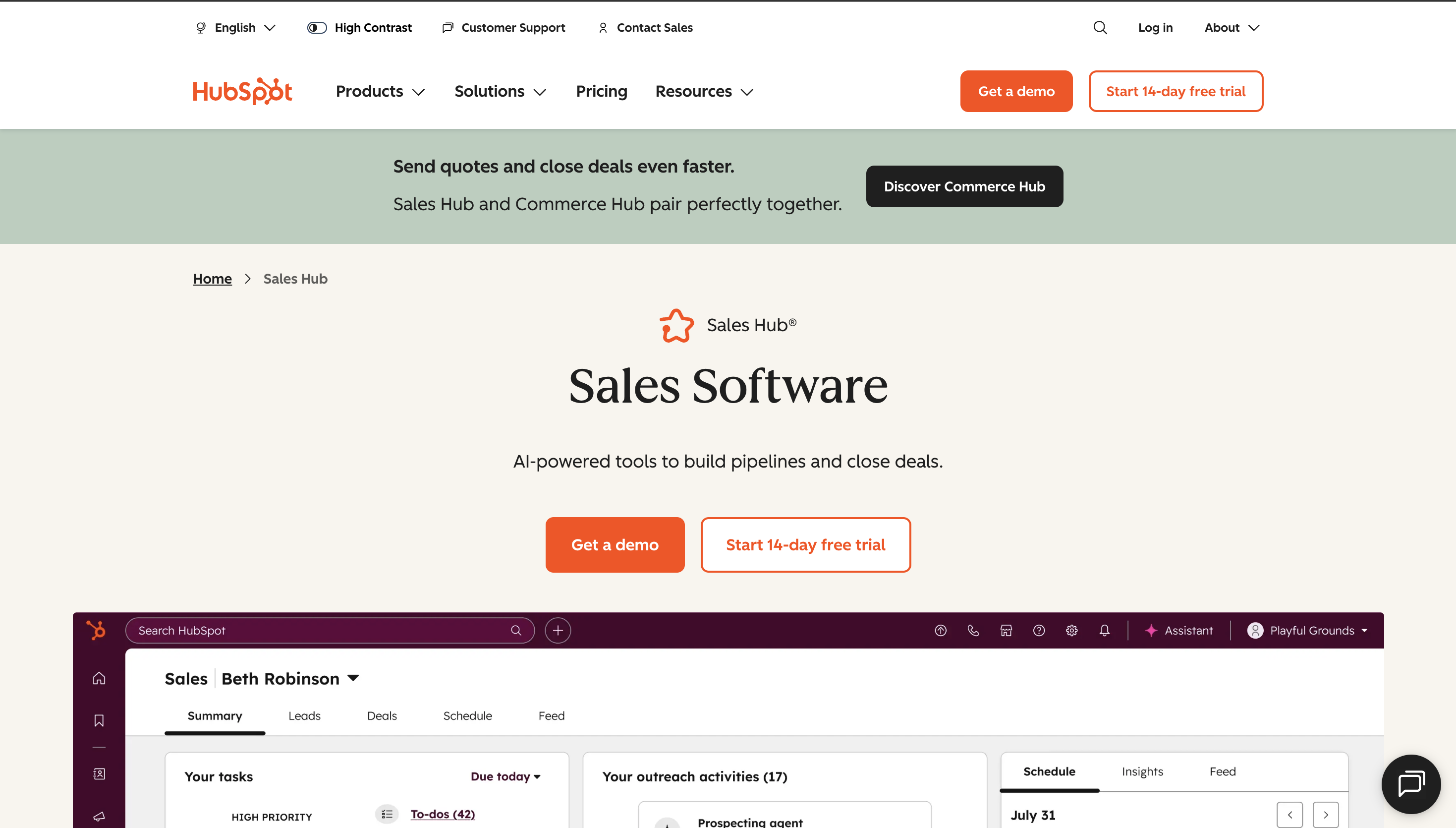This screenshot has width=1456, height=828.
Task: Click the Home breadcrumb link
Action: [213, 279]
